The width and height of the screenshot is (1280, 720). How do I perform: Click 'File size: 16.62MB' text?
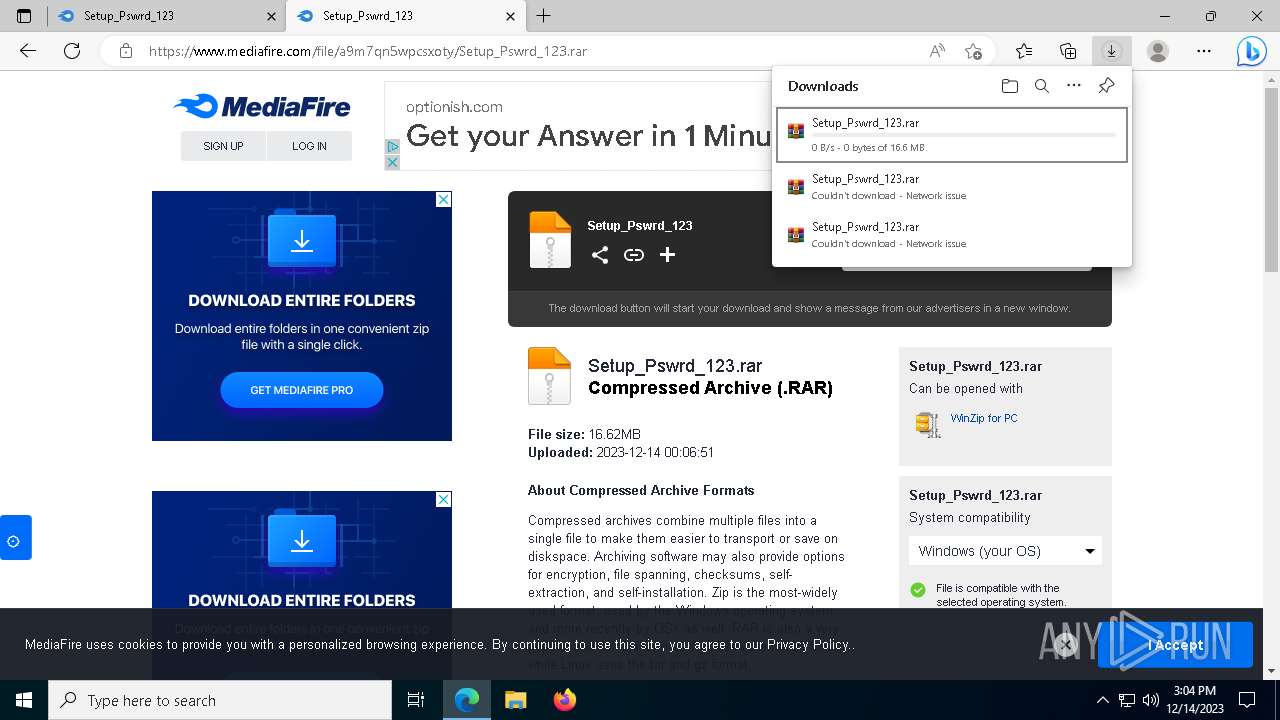[x=584, y=434]
